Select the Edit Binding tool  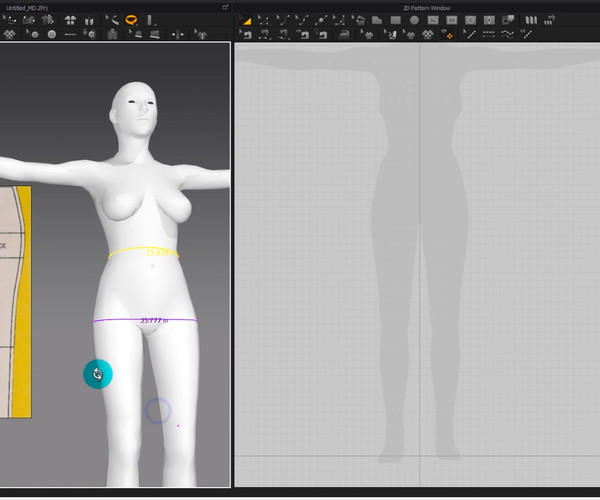pos(135,34)
